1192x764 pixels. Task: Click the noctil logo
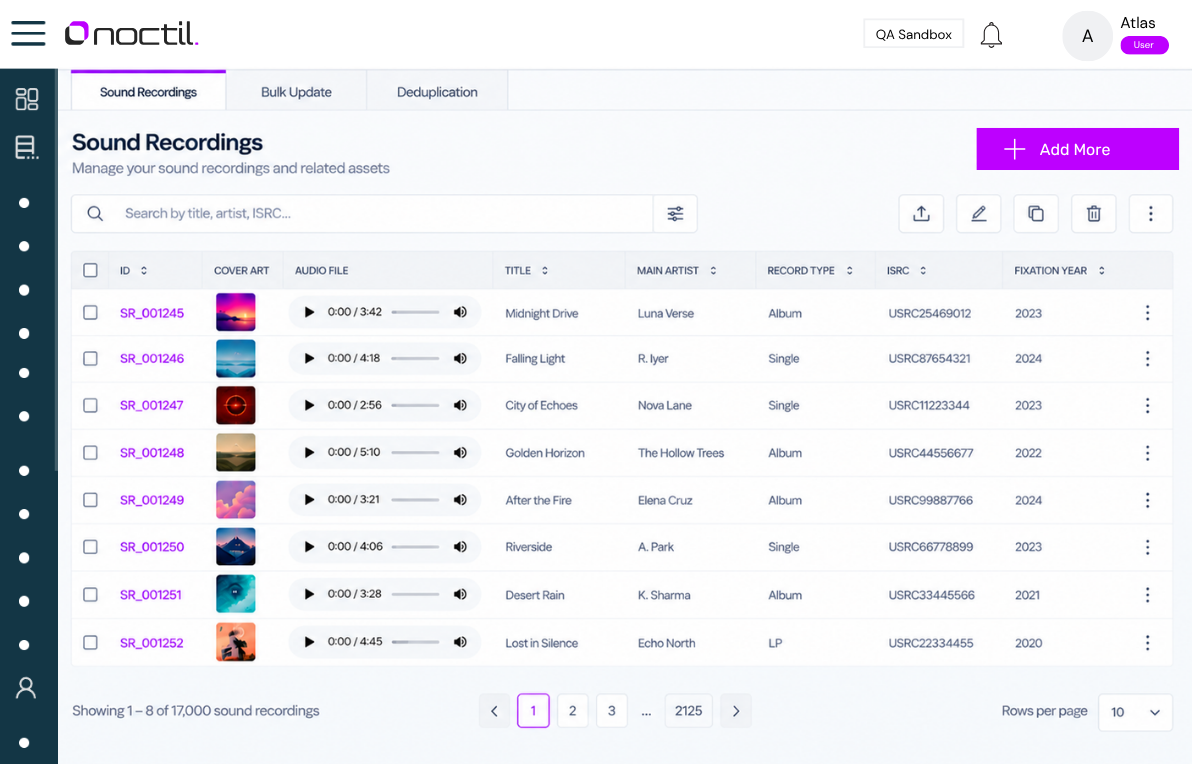[131, 33]
